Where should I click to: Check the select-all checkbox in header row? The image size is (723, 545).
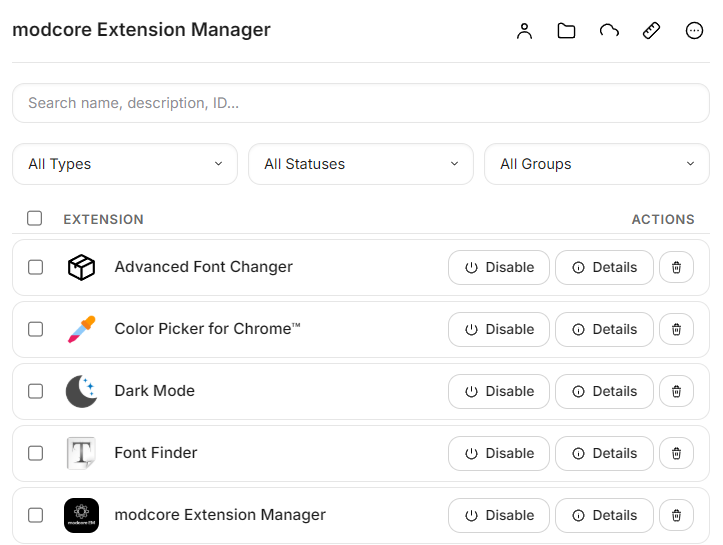(35, 218)
